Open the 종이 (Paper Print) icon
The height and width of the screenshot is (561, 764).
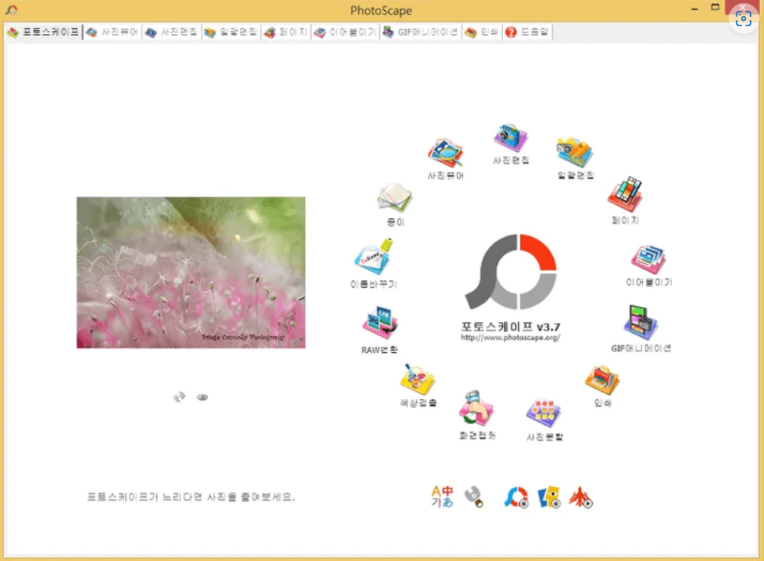pyautogui.click(x=395, y=198)
